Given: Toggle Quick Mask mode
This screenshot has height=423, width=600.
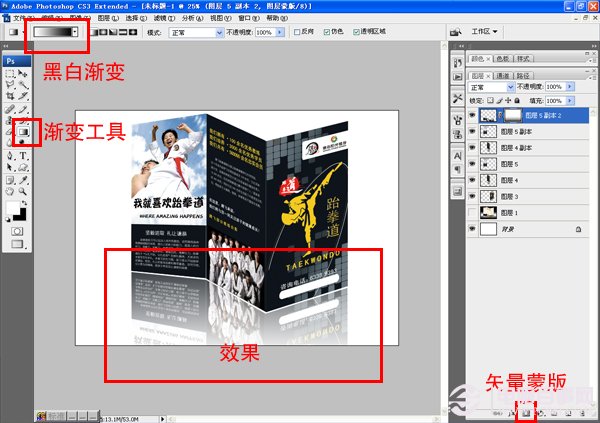Looking at the screenshot, I should click(17, 231).
